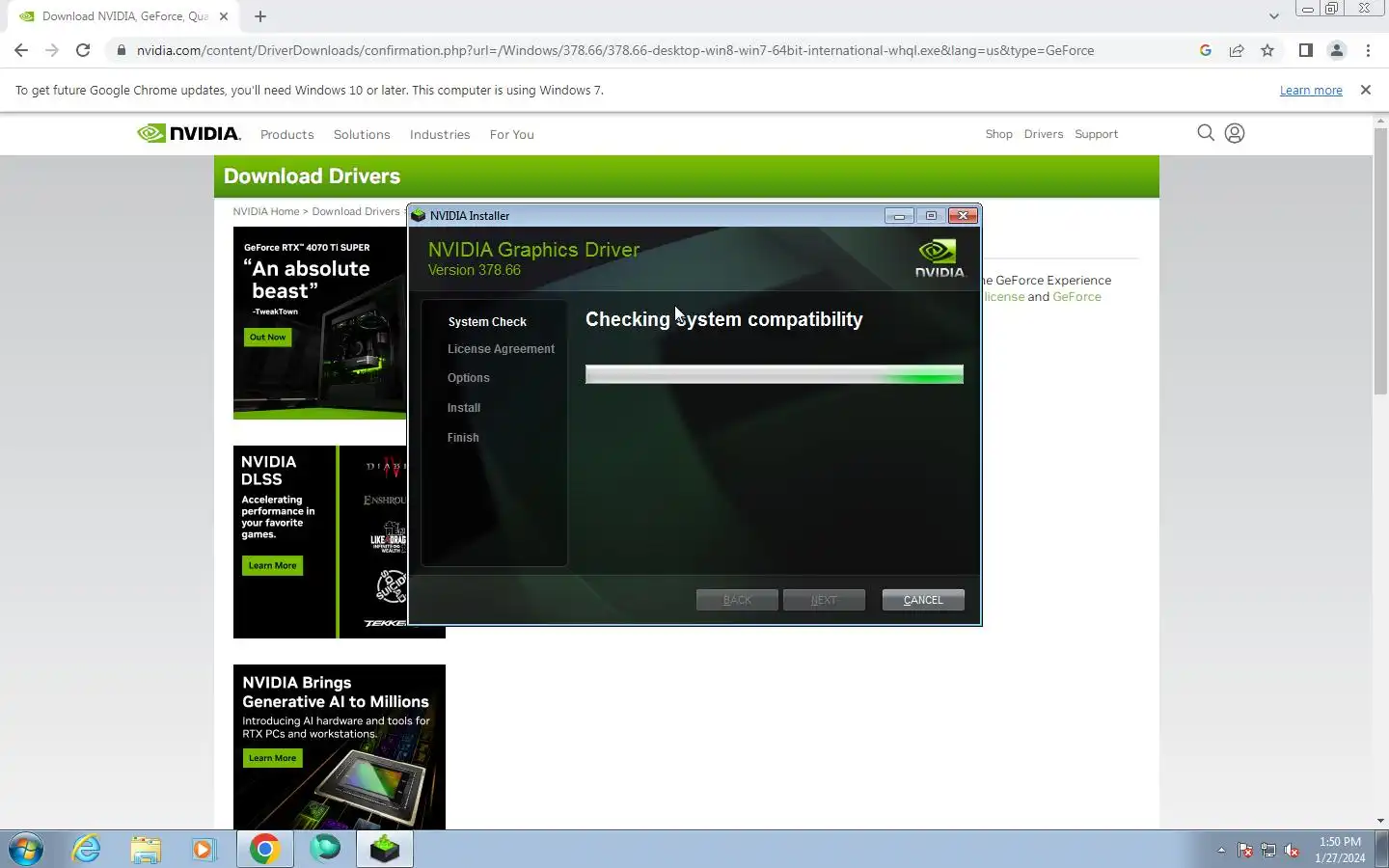Select the System Check step in the installer
This screenshot has width=1389, height=868.
pos(487,322)
